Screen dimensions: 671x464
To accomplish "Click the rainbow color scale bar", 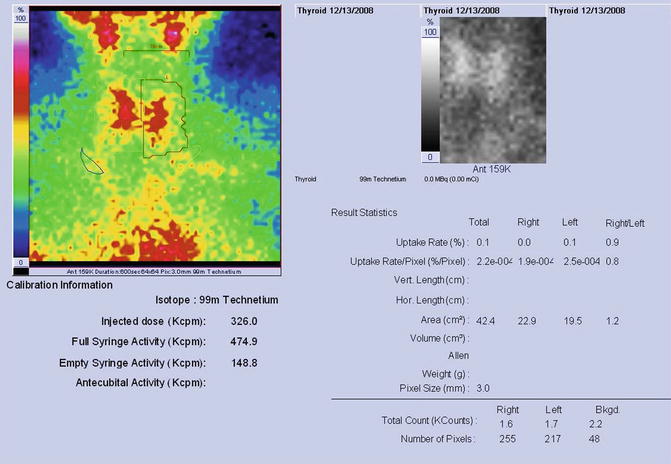I will pos(18,142).
